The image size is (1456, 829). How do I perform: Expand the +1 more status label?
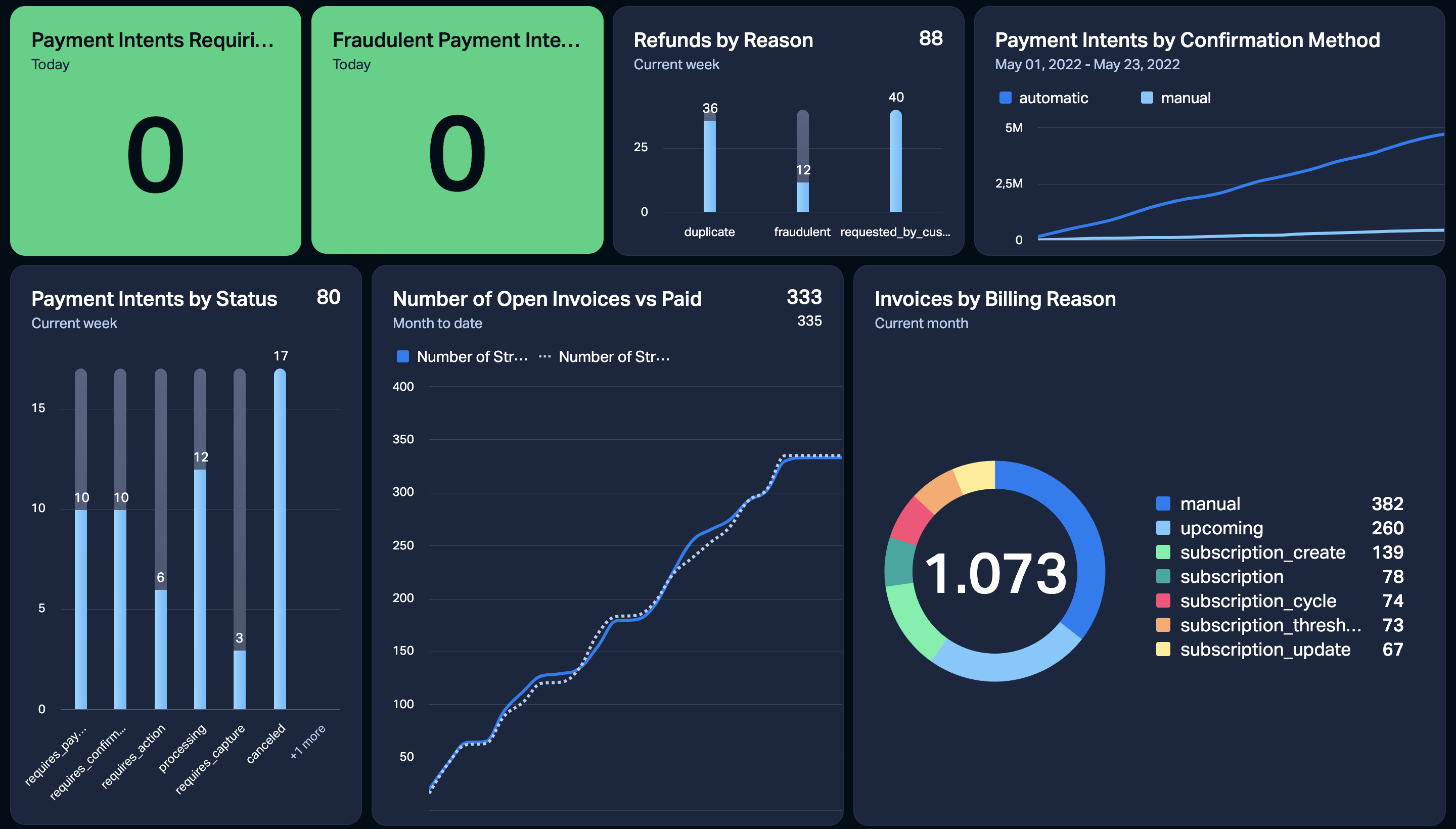tap(307, 742)
